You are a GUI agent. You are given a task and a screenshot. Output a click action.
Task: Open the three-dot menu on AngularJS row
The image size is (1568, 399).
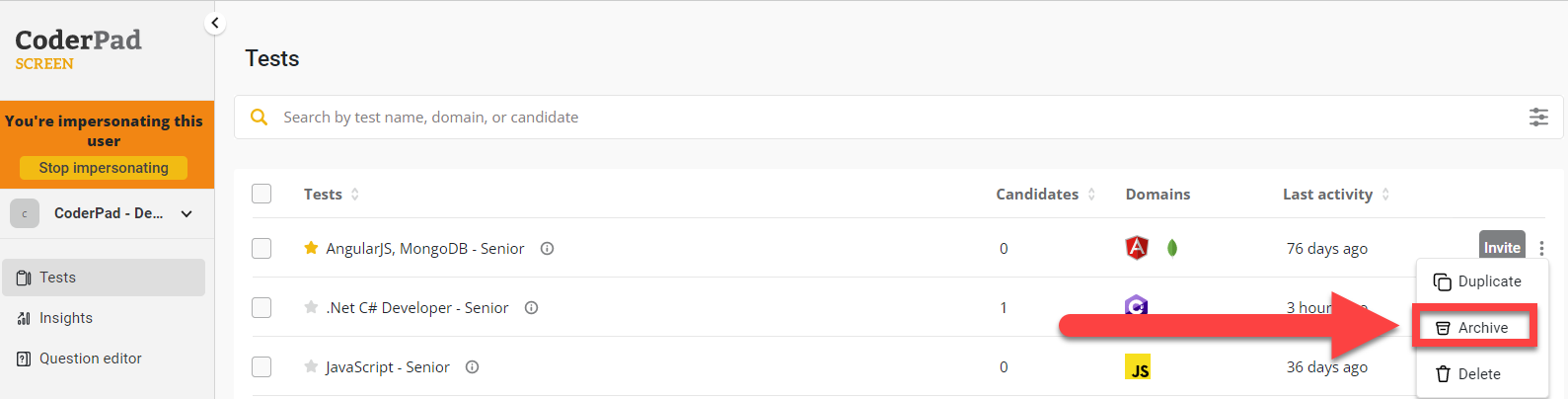pyautogui.click(x=1541, y=249)
